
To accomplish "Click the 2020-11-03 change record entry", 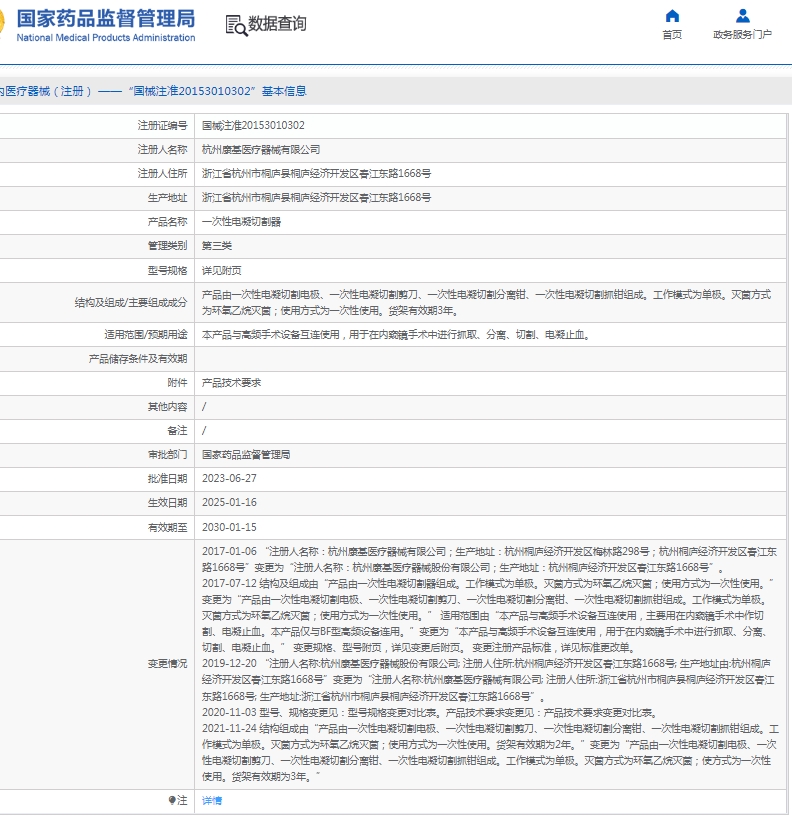I will pos(430,712).
